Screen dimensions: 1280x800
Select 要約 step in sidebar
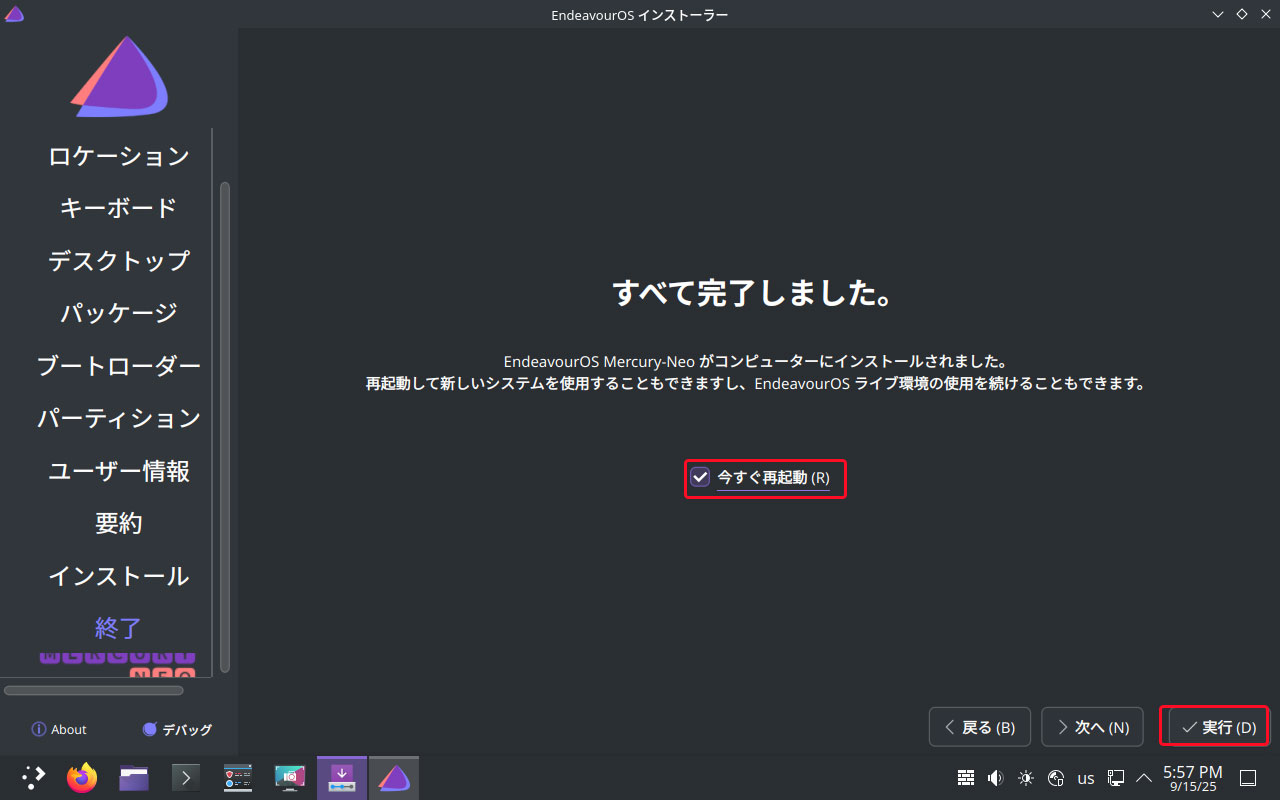(x=118, y=523)
